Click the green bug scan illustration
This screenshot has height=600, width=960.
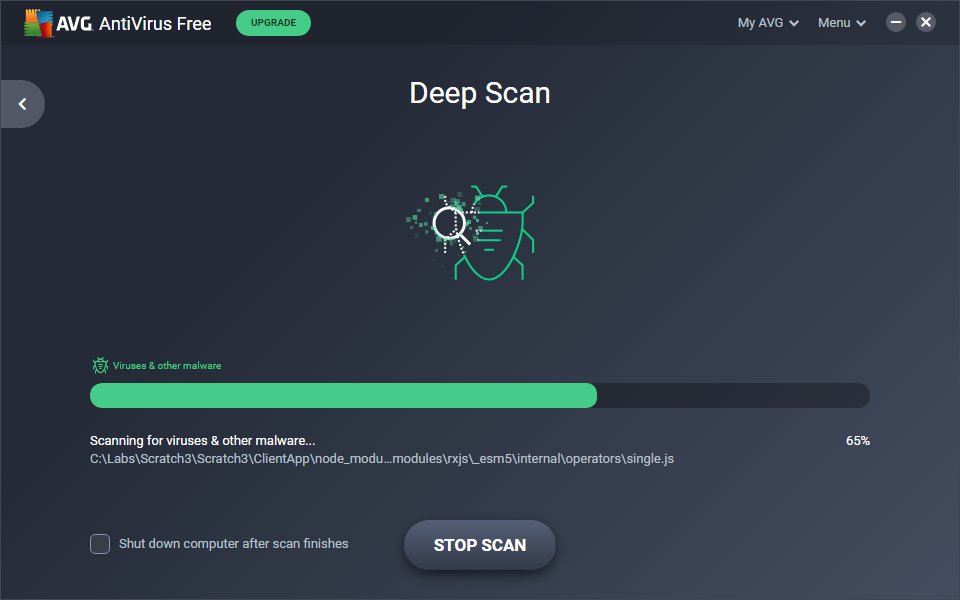point(480,232)
